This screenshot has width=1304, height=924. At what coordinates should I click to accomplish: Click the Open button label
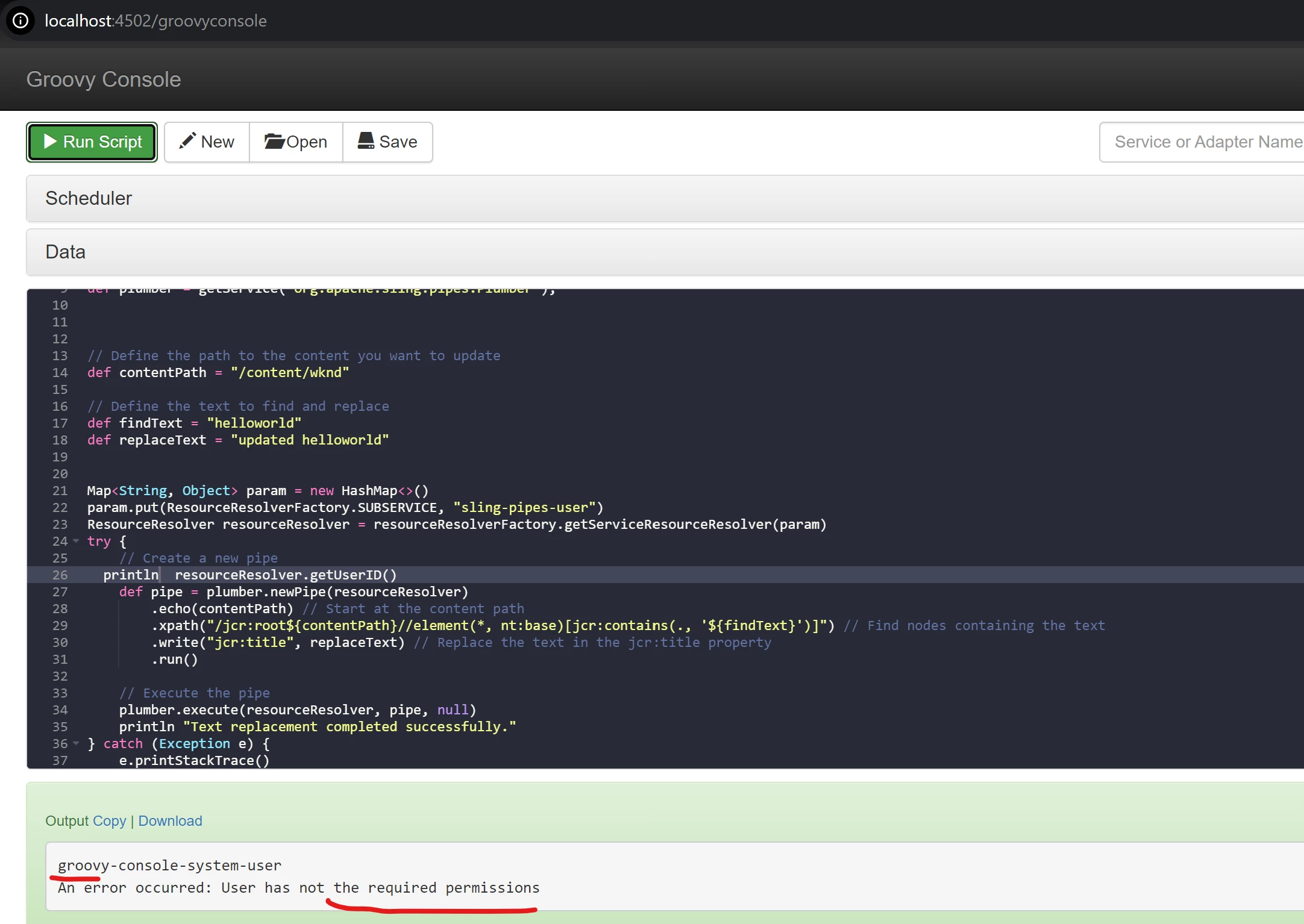[x=307, y=142]
